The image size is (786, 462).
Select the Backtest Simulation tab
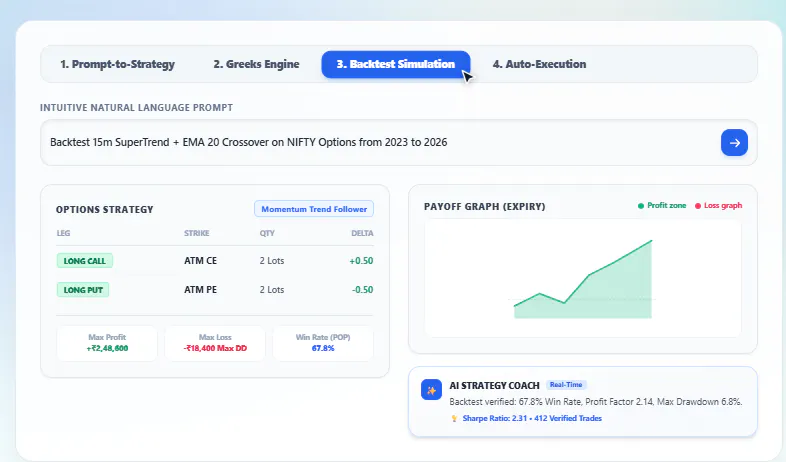click(396, 64)
